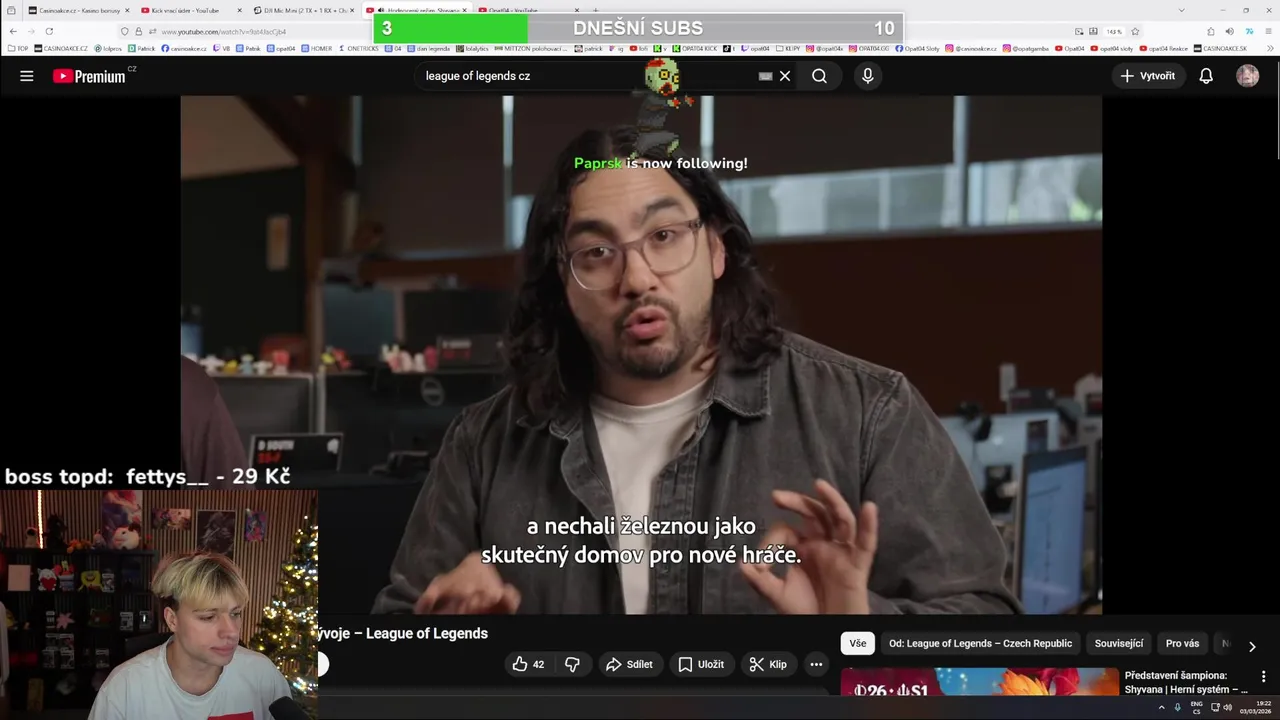This screenshot has height=720, width=1280.
Task: Clear the search box with the X
Action: click(785, 76)
